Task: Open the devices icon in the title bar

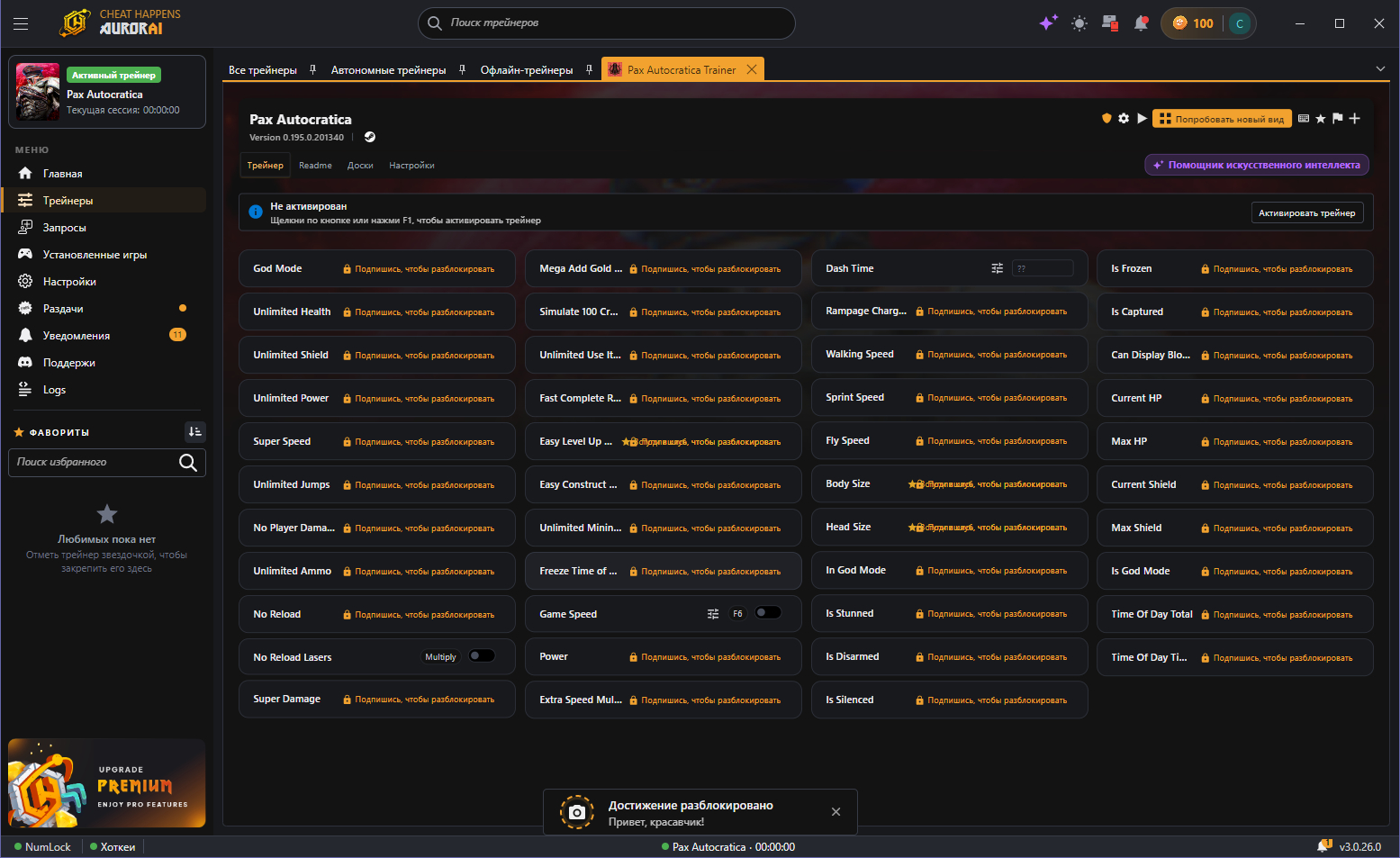Action: coord(1110,23)
